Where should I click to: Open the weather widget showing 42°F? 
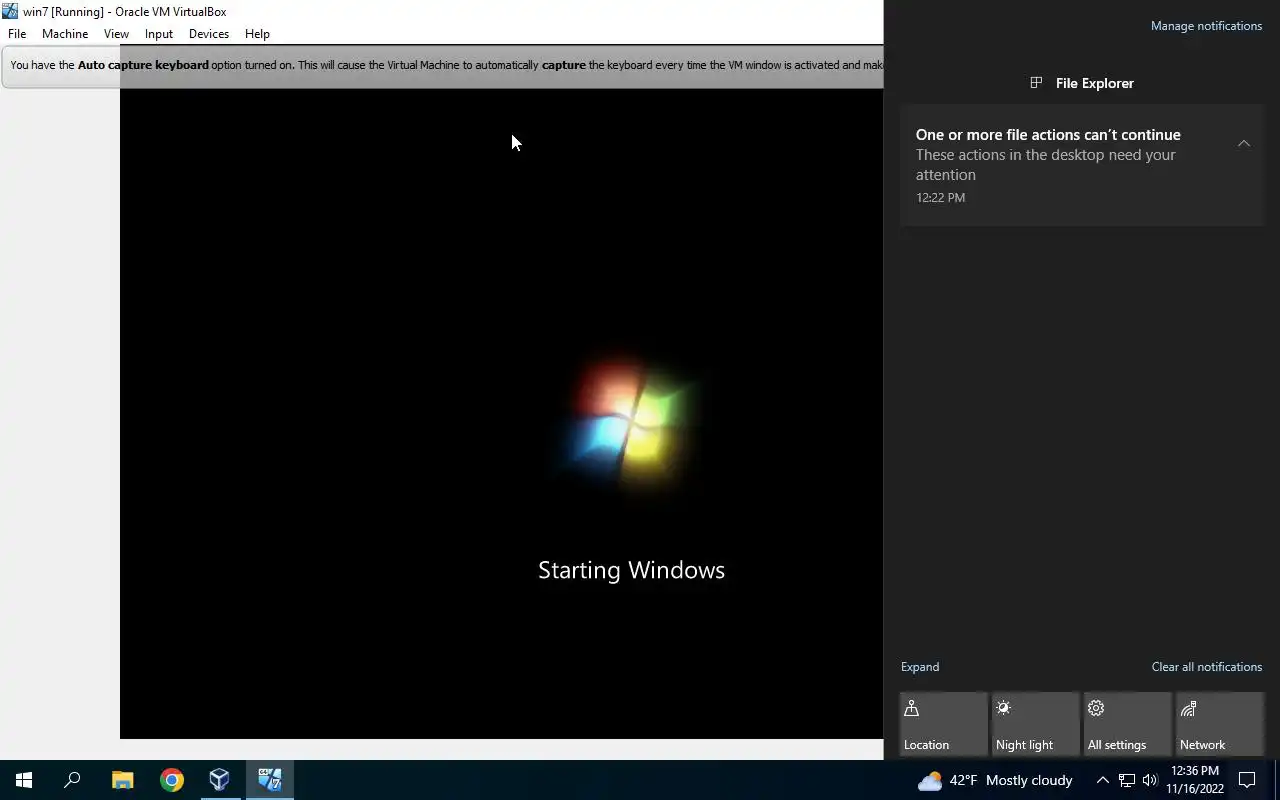click(x=995, y=780)
